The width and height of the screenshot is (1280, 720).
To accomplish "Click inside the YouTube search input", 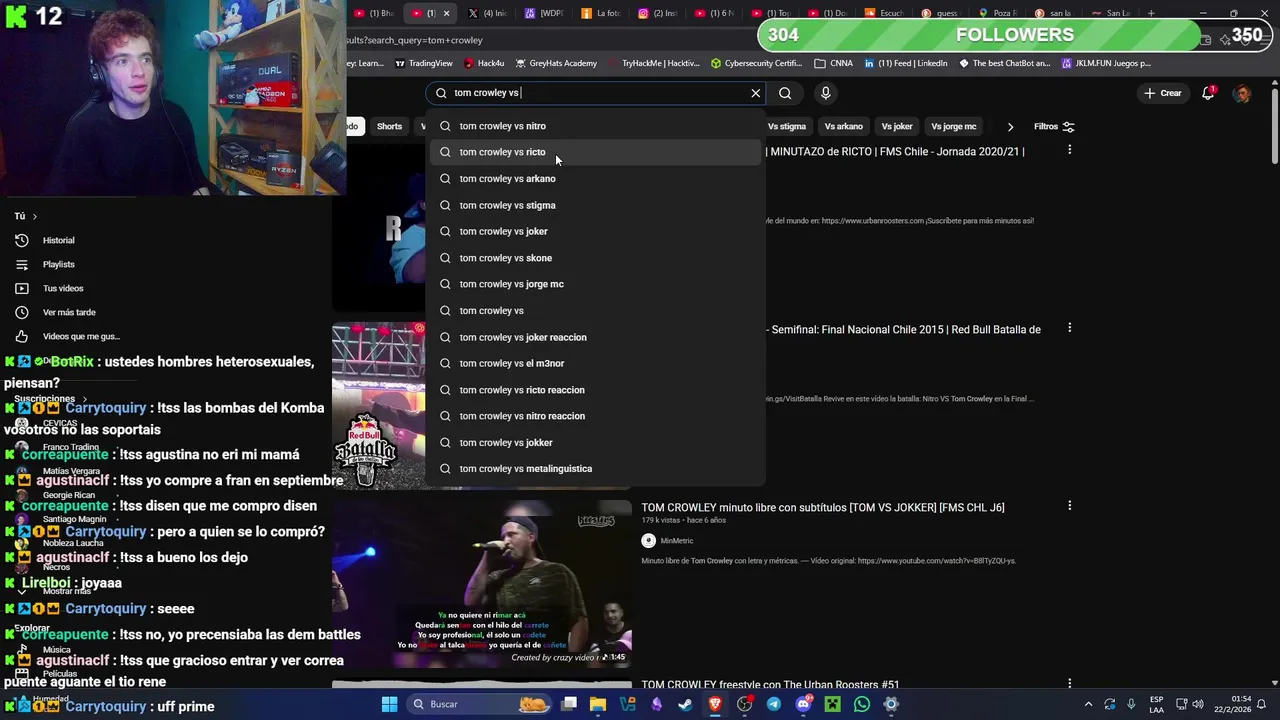I will [x=598, y=93].
